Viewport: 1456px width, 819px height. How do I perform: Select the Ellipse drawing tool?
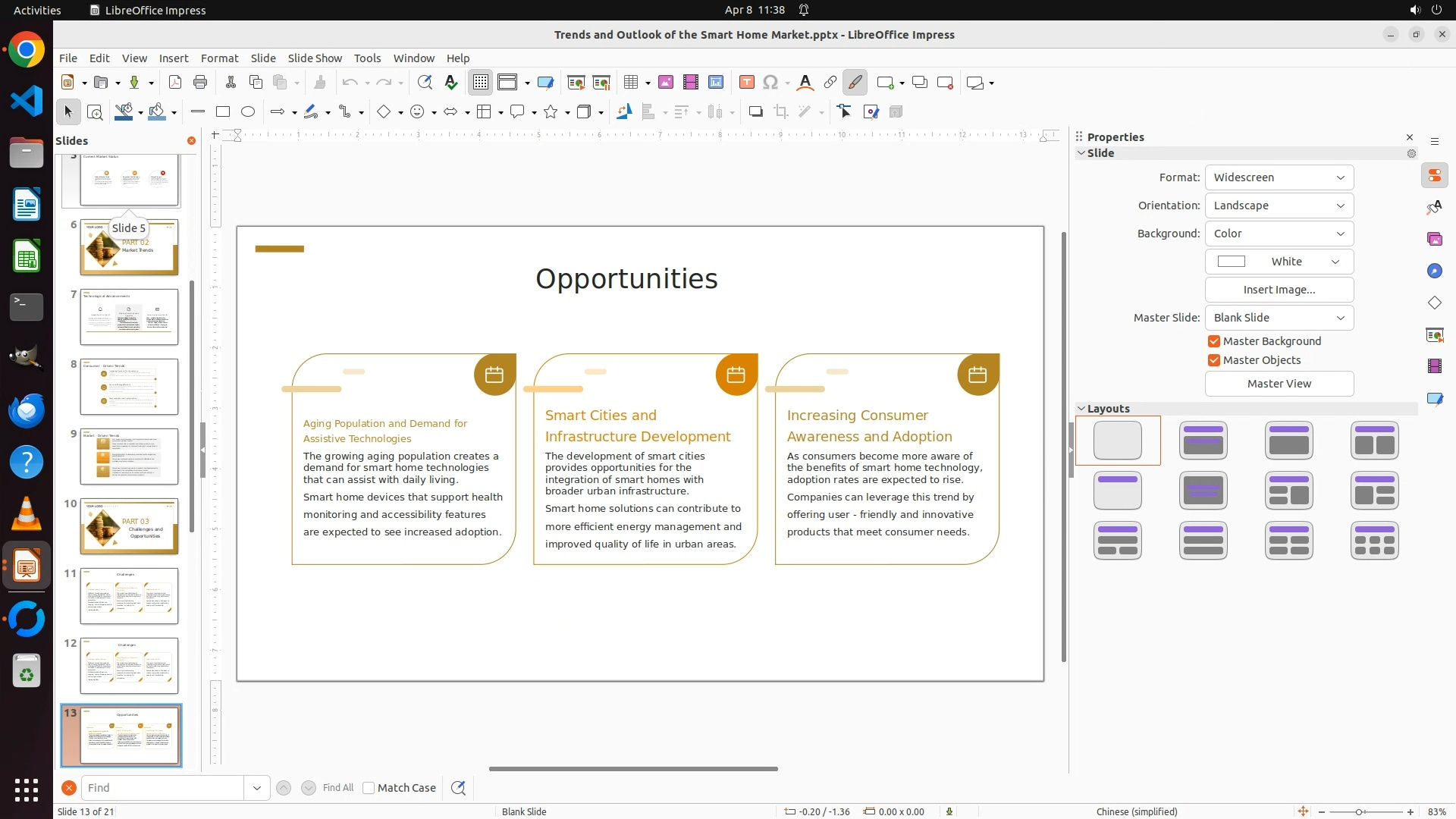coord(248,112)
